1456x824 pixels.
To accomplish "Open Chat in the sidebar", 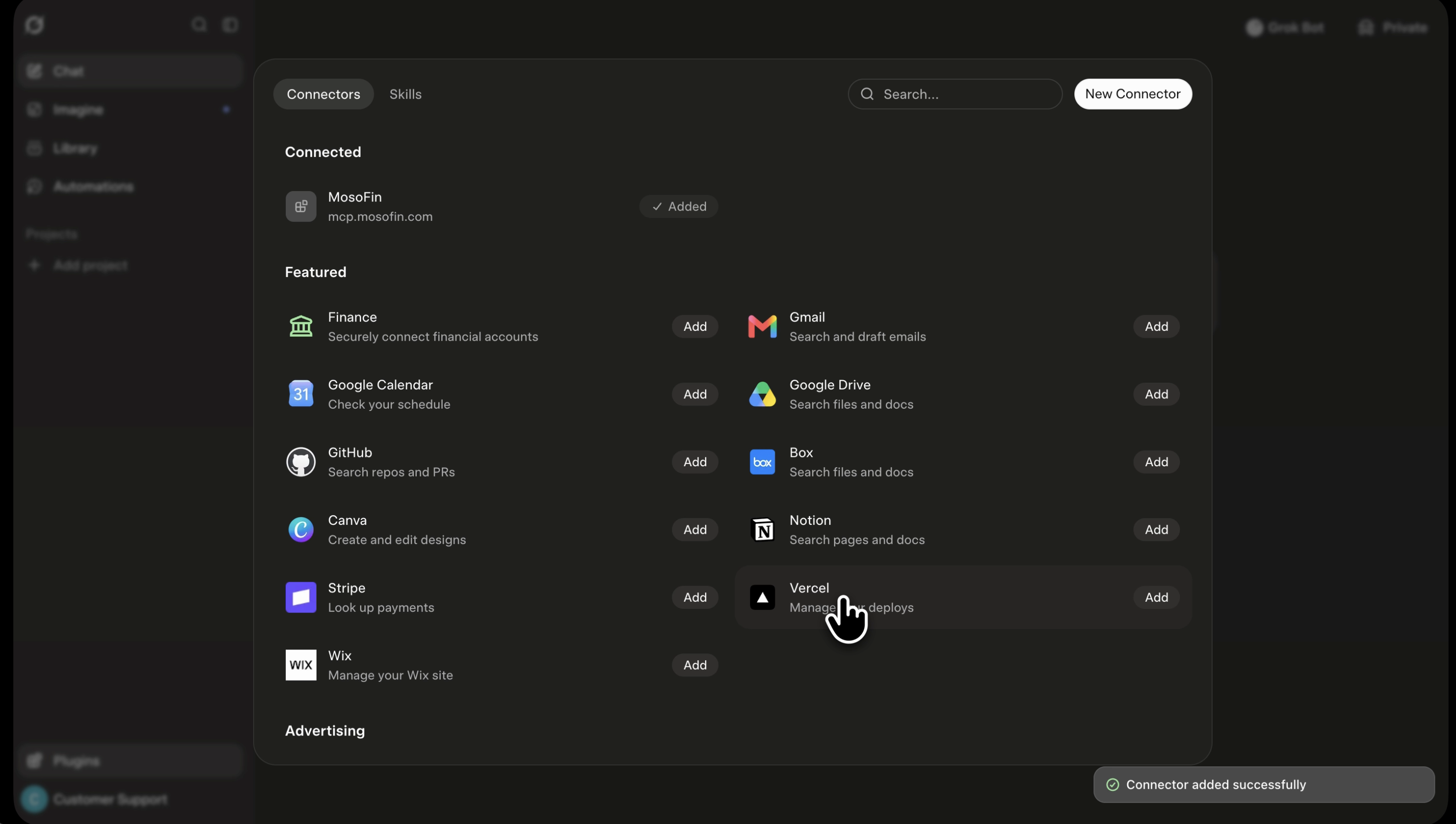I will [130, 71].
